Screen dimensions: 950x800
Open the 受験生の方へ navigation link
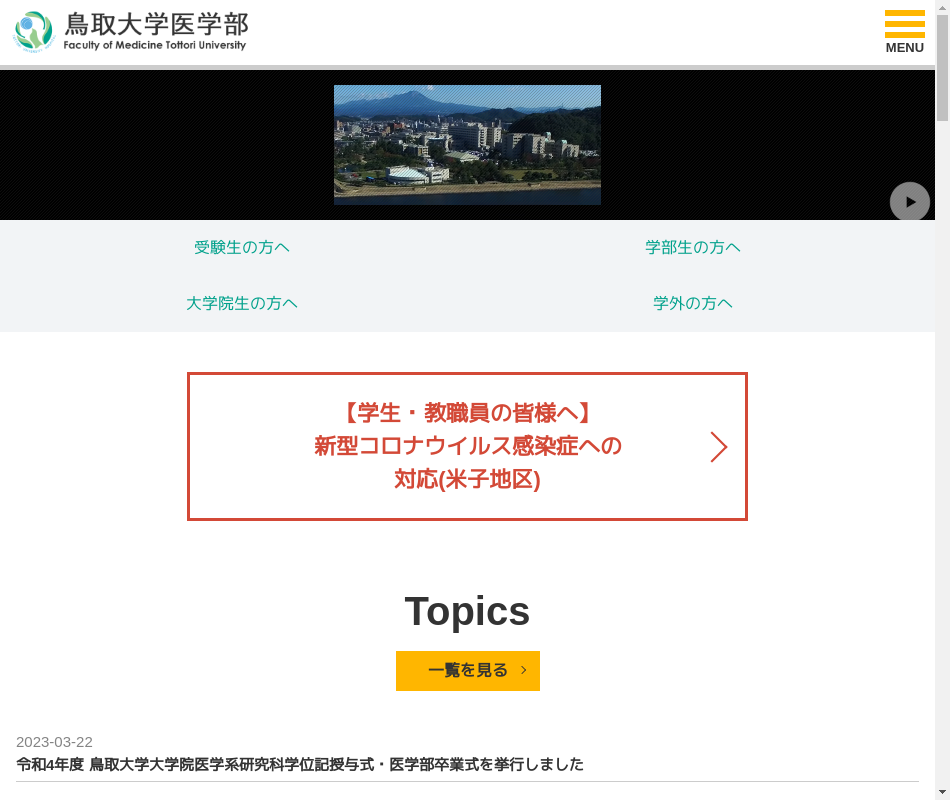(x=242, y=248)
